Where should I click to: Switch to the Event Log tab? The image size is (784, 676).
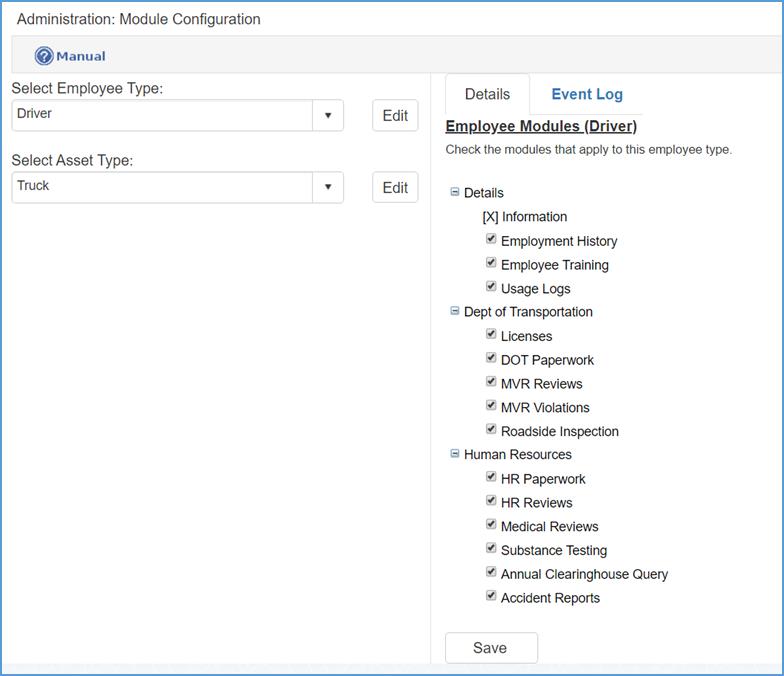coord(587,94)
